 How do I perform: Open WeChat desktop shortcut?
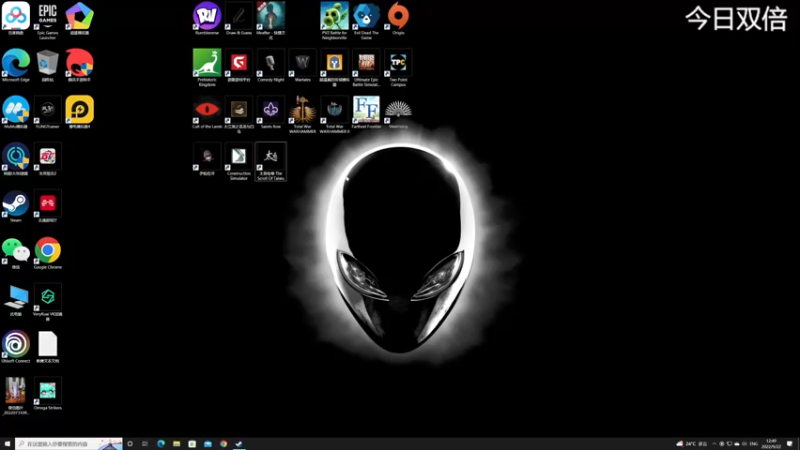16,253
